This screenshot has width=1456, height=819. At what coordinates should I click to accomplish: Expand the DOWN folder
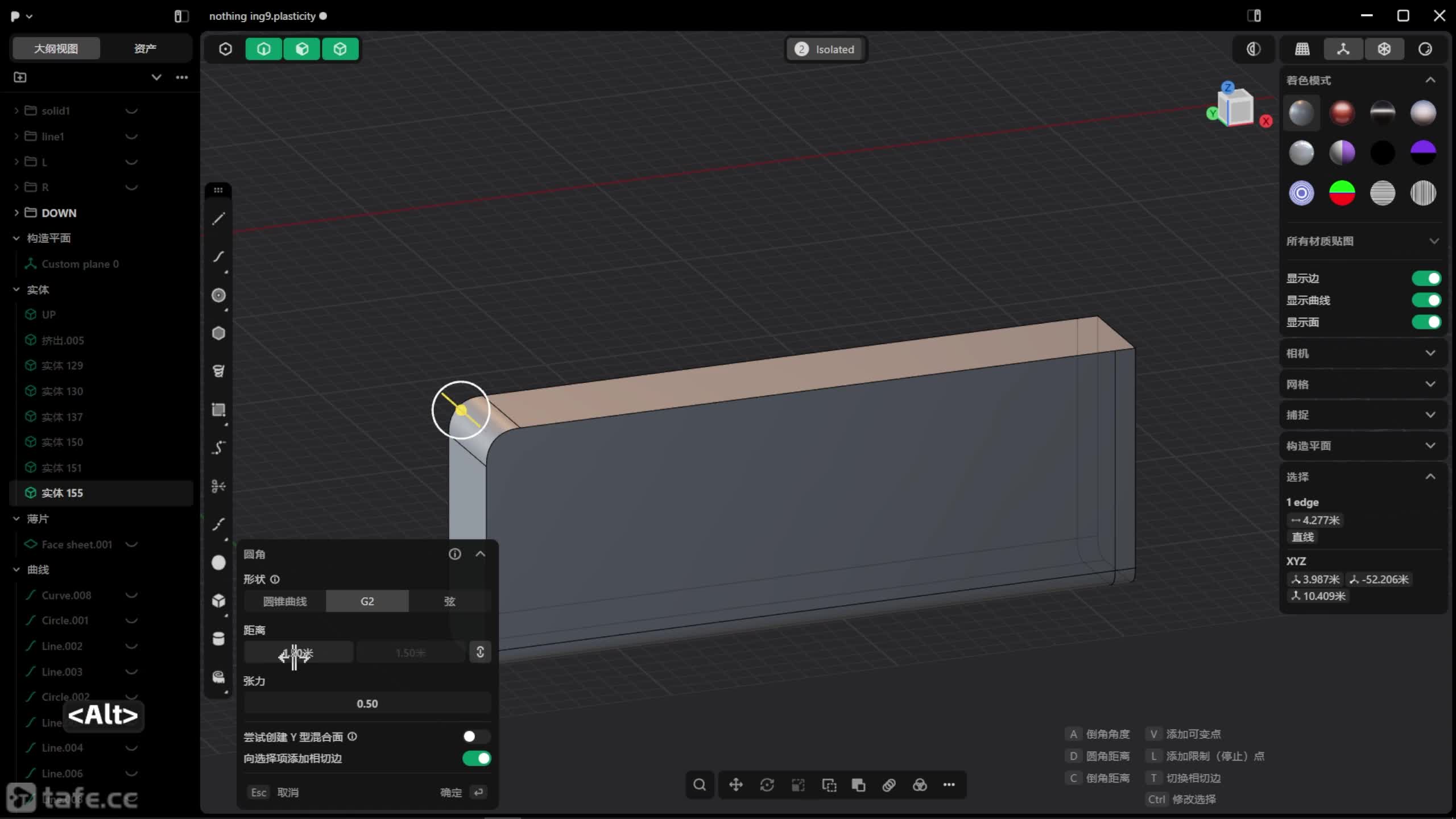click(16, 213)
